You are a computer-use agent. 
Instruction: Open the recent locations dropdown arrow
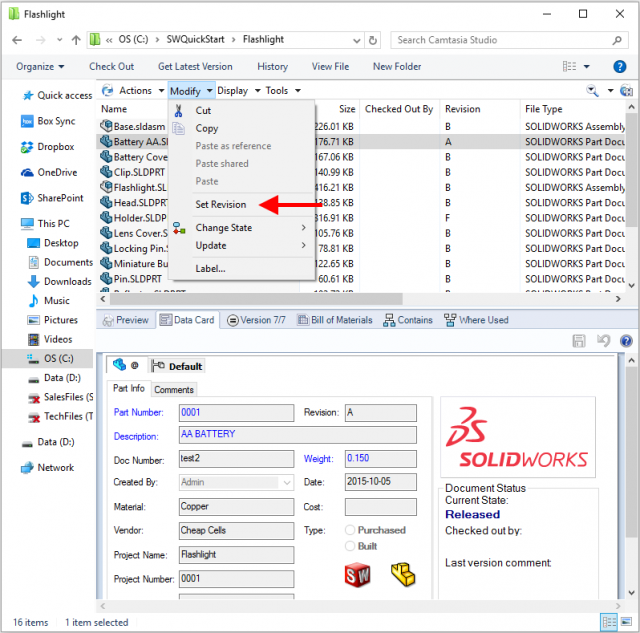point(60,40)
